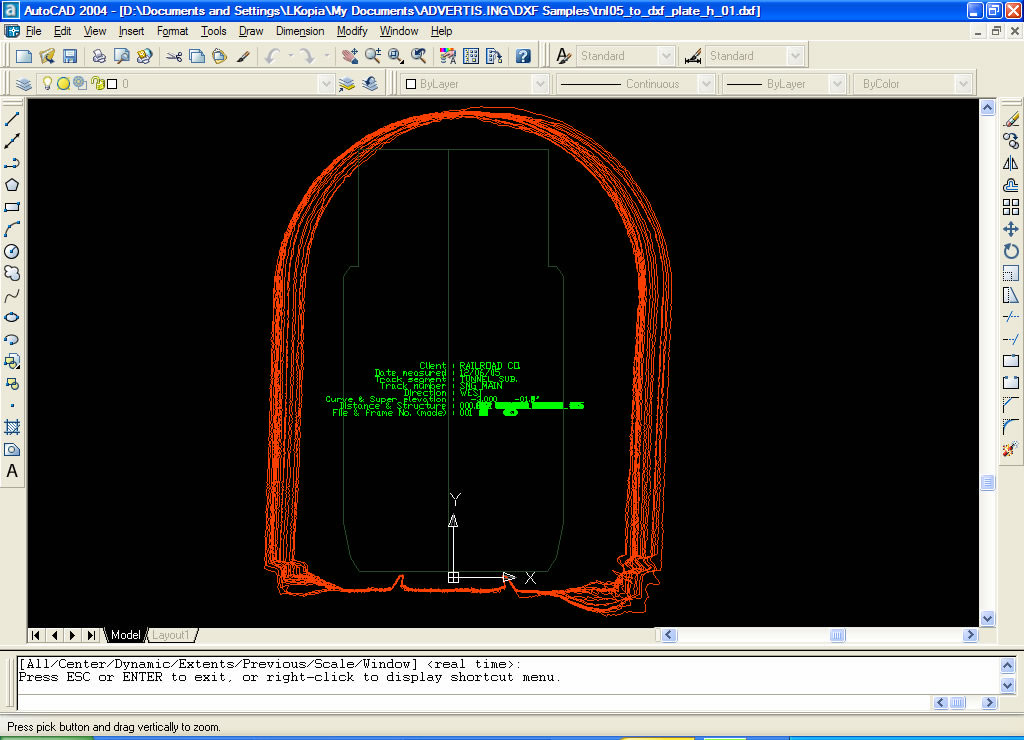This screenshot has width=1024, height=740.
Task: Select the Ellipse draw tool
Action: pos(12,317)
